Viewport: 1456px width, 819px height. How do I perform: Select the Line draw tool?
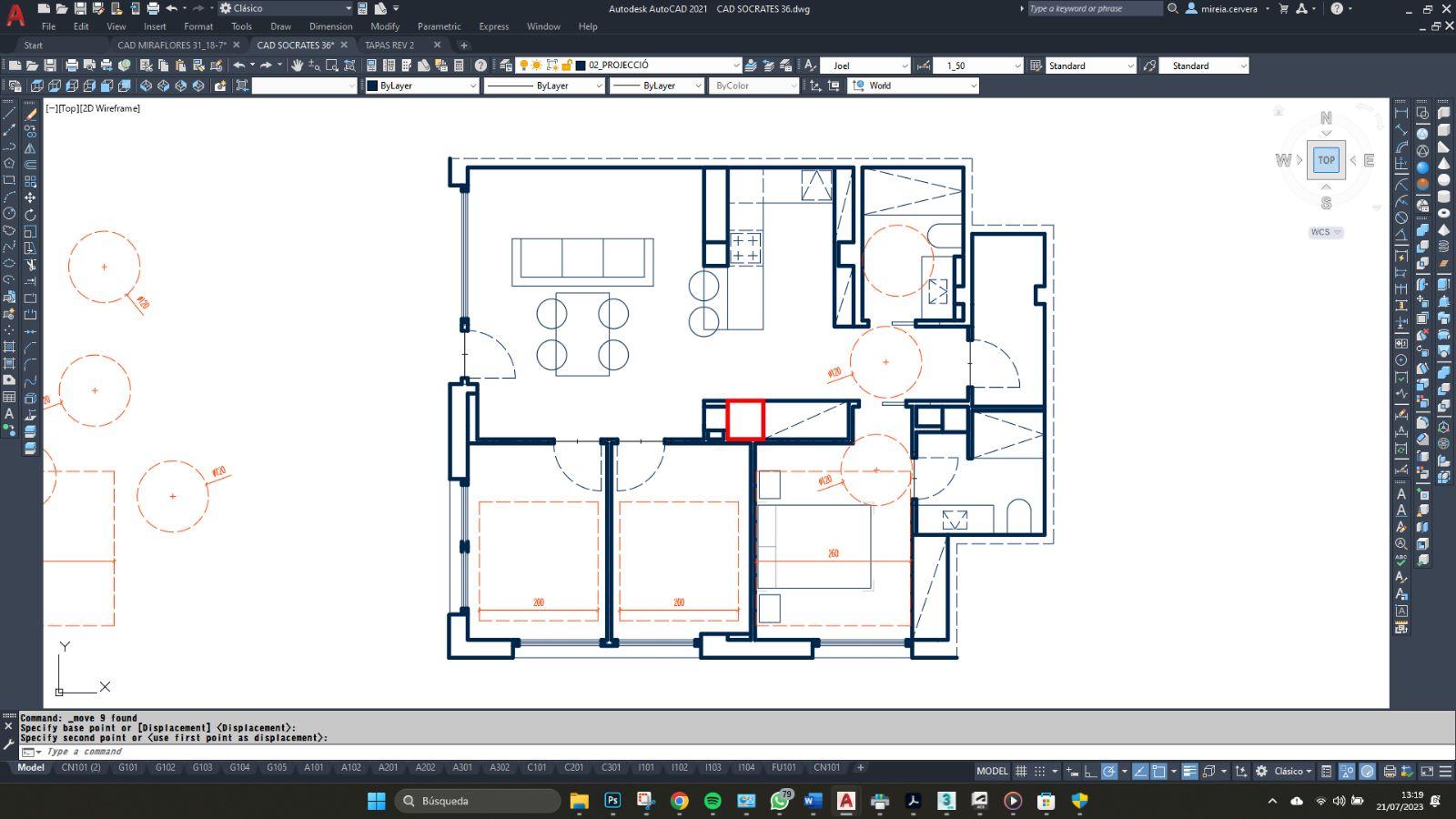9,114
